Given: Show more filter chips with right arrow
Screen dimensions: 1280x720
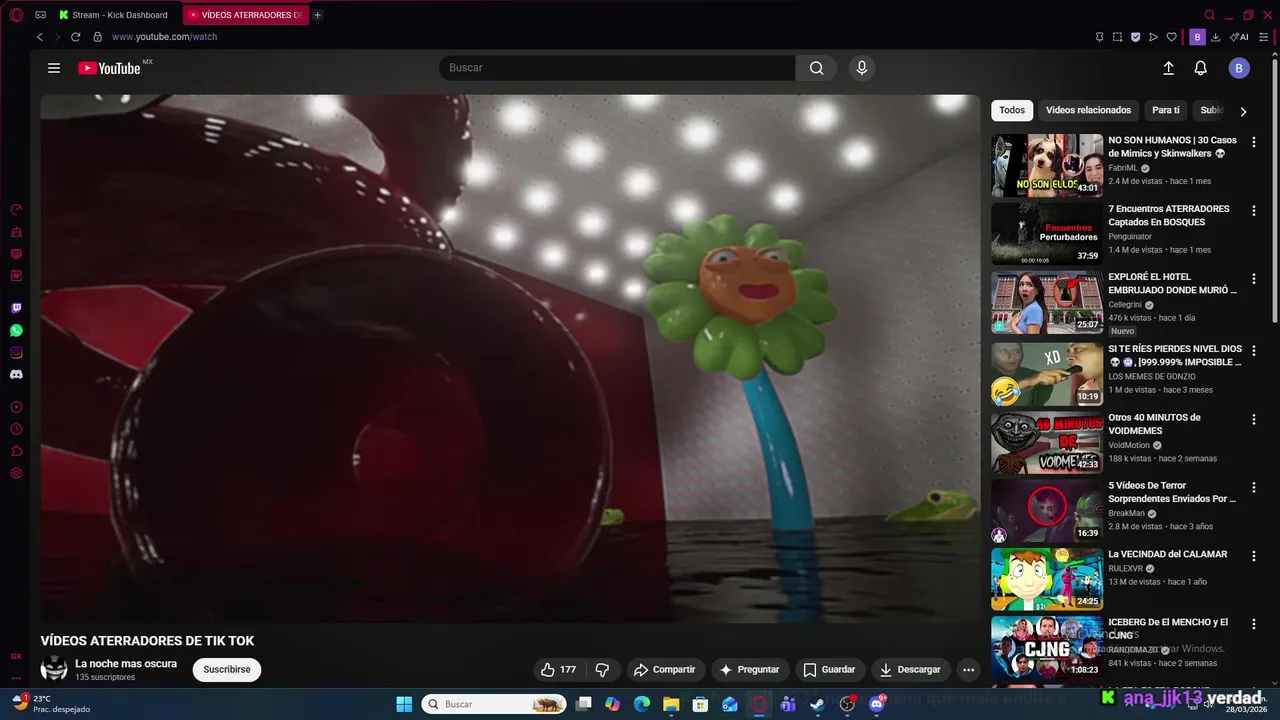Looking at the screenshot, I should click(1243, 111).
